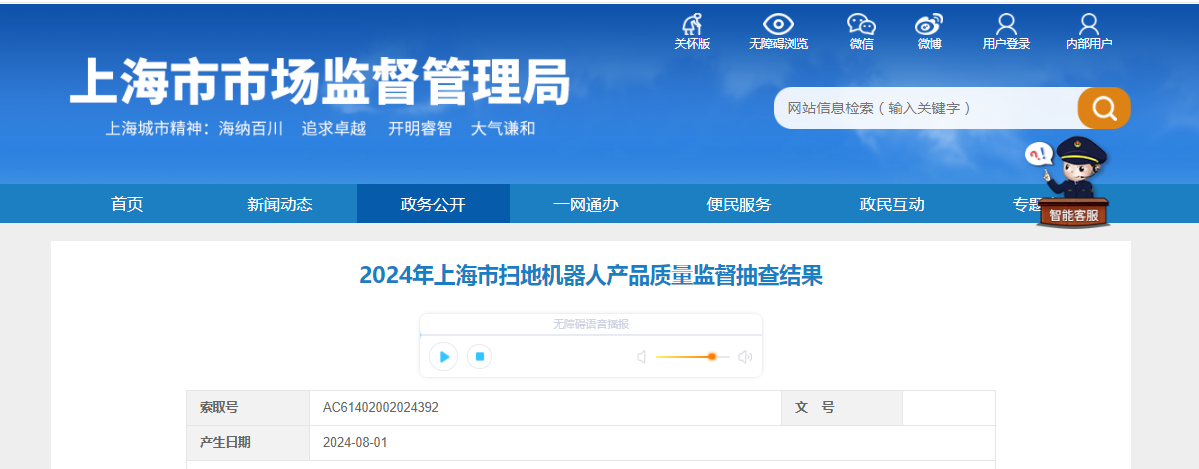This screenshot has width=1199, height=469.
Task: Play the accessibility voice broadcast
Action: coord(444,357)
